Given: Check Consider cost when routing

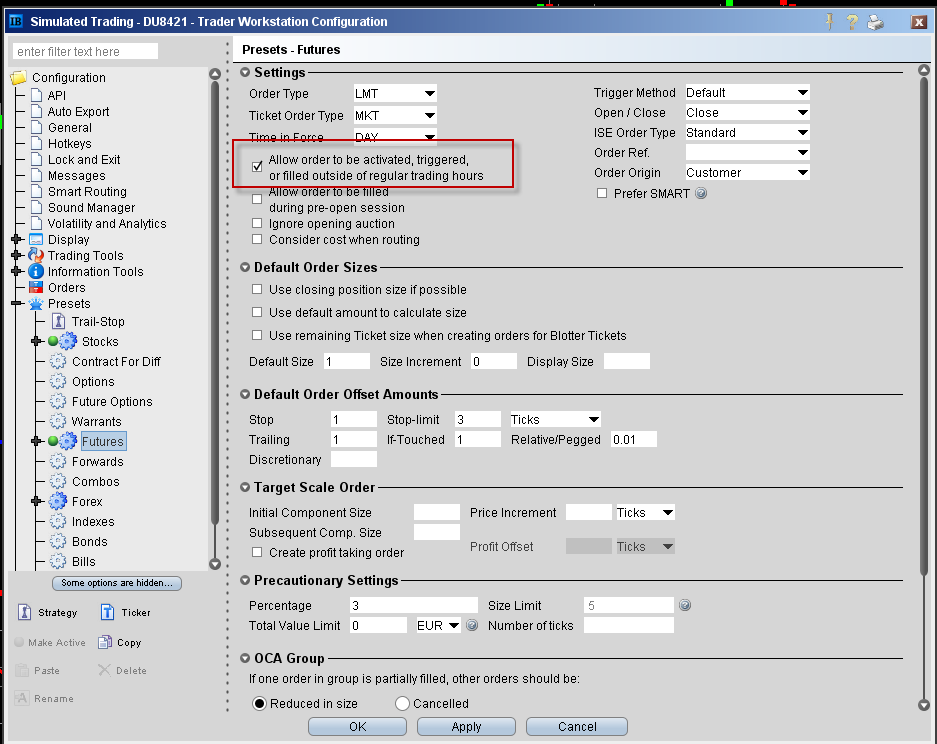Looking at the screenshot, I should (x=257, y=239).
